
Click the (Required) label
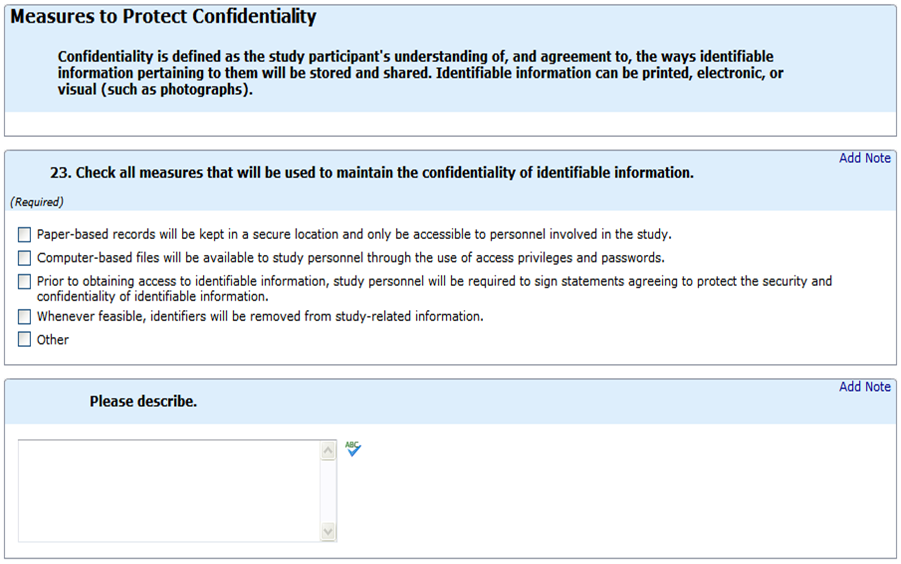(x=37, y=202)
